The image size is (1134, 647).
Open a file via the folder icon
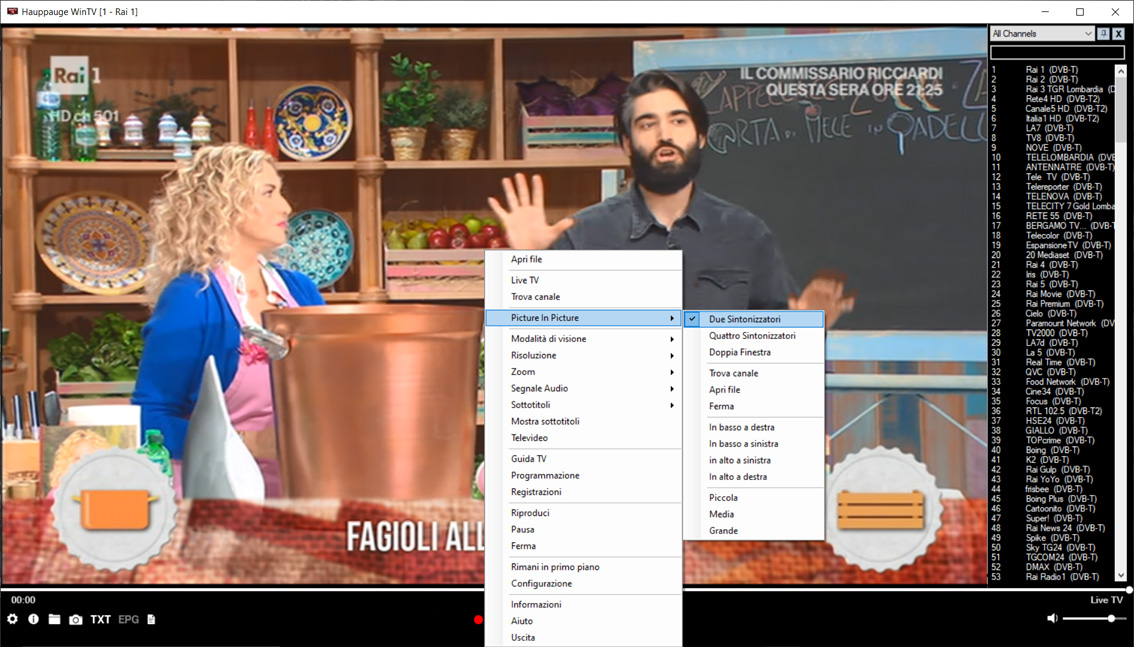(54, 620)
